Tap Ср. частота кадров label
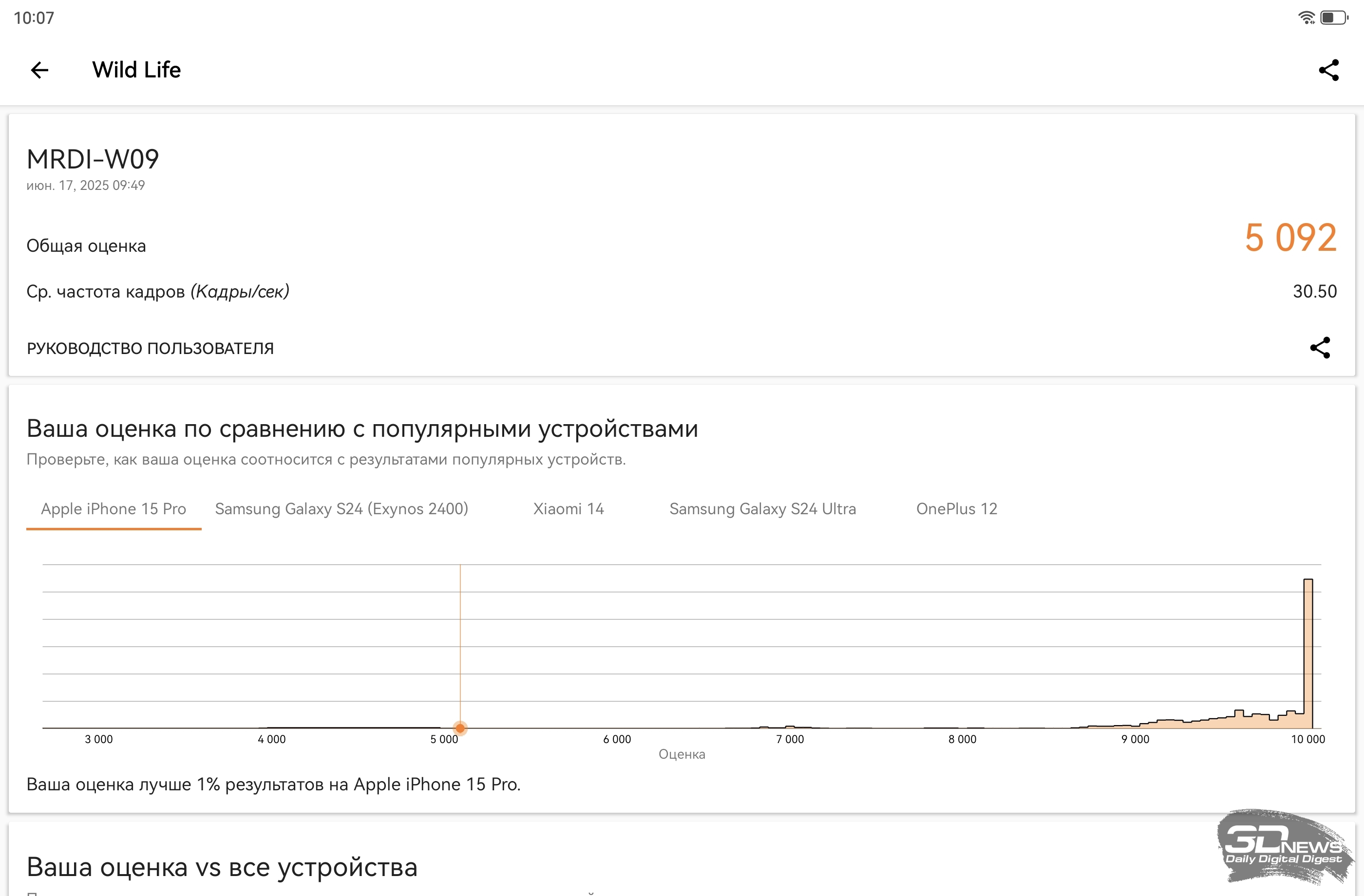Image resolution: width=1364 pixels, height=896 pixels. [x=158, y=292]
